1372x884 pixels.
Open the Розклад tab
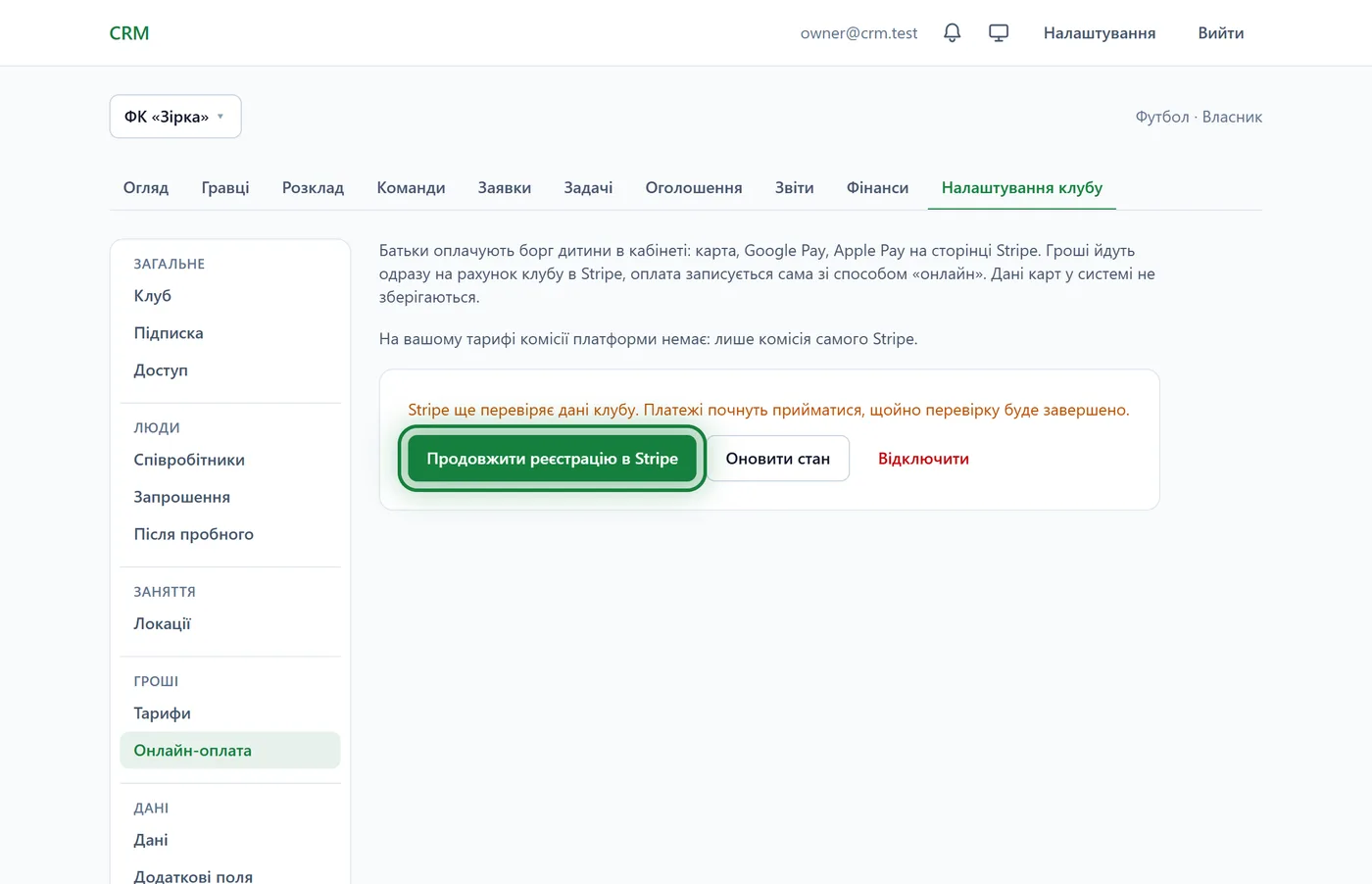click(x=313, y=187)
